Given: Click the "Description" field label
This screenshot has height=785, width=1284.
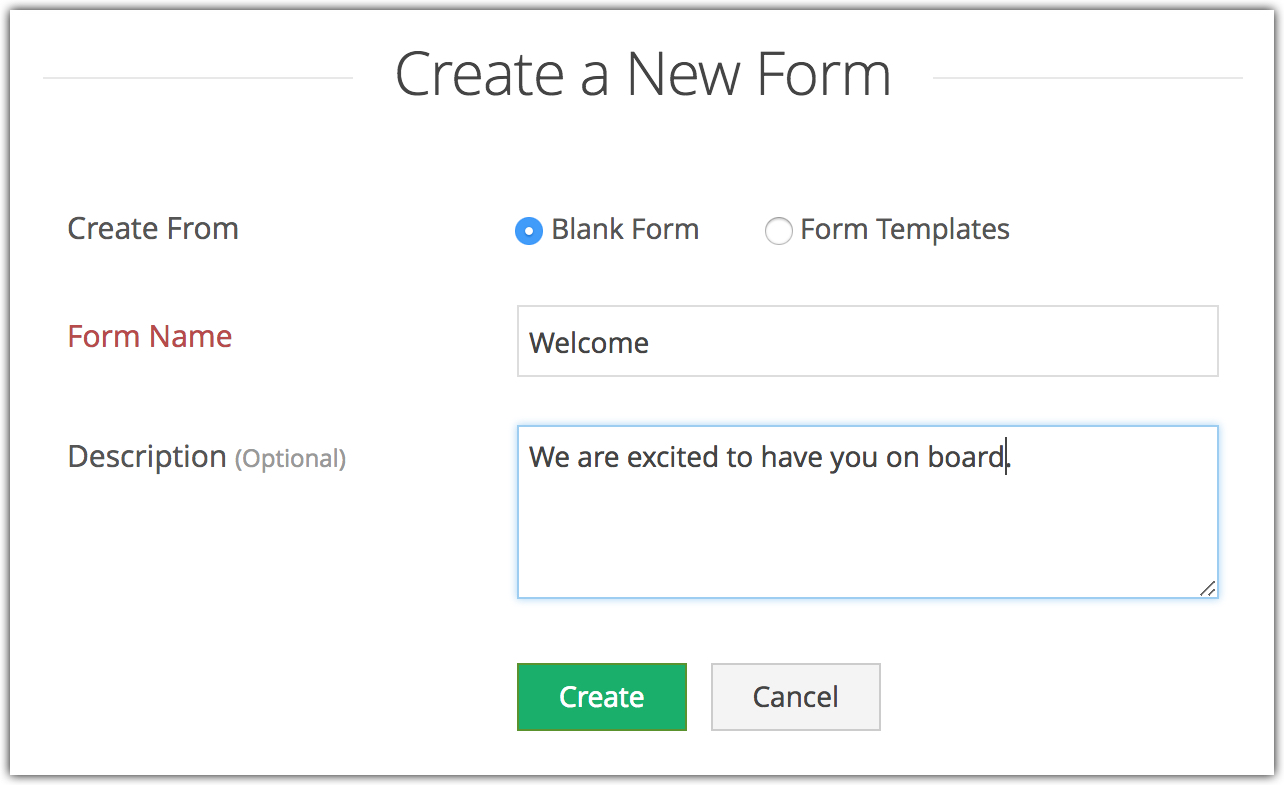Looking at the screenshot, I should (x=147, y=456).
